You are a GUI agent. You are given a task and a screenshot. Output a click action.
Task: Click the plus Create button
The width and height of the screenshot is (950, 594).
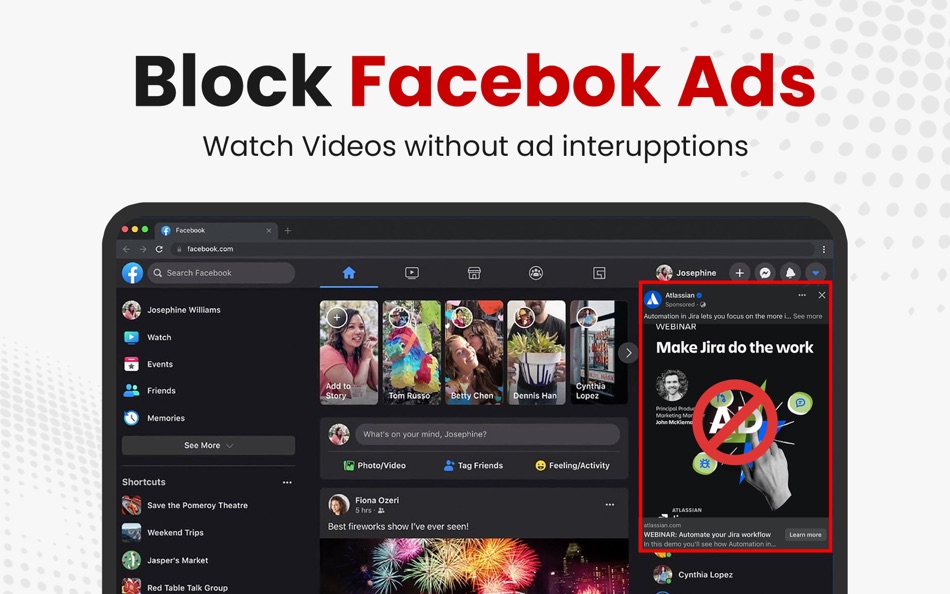[739, 273]
